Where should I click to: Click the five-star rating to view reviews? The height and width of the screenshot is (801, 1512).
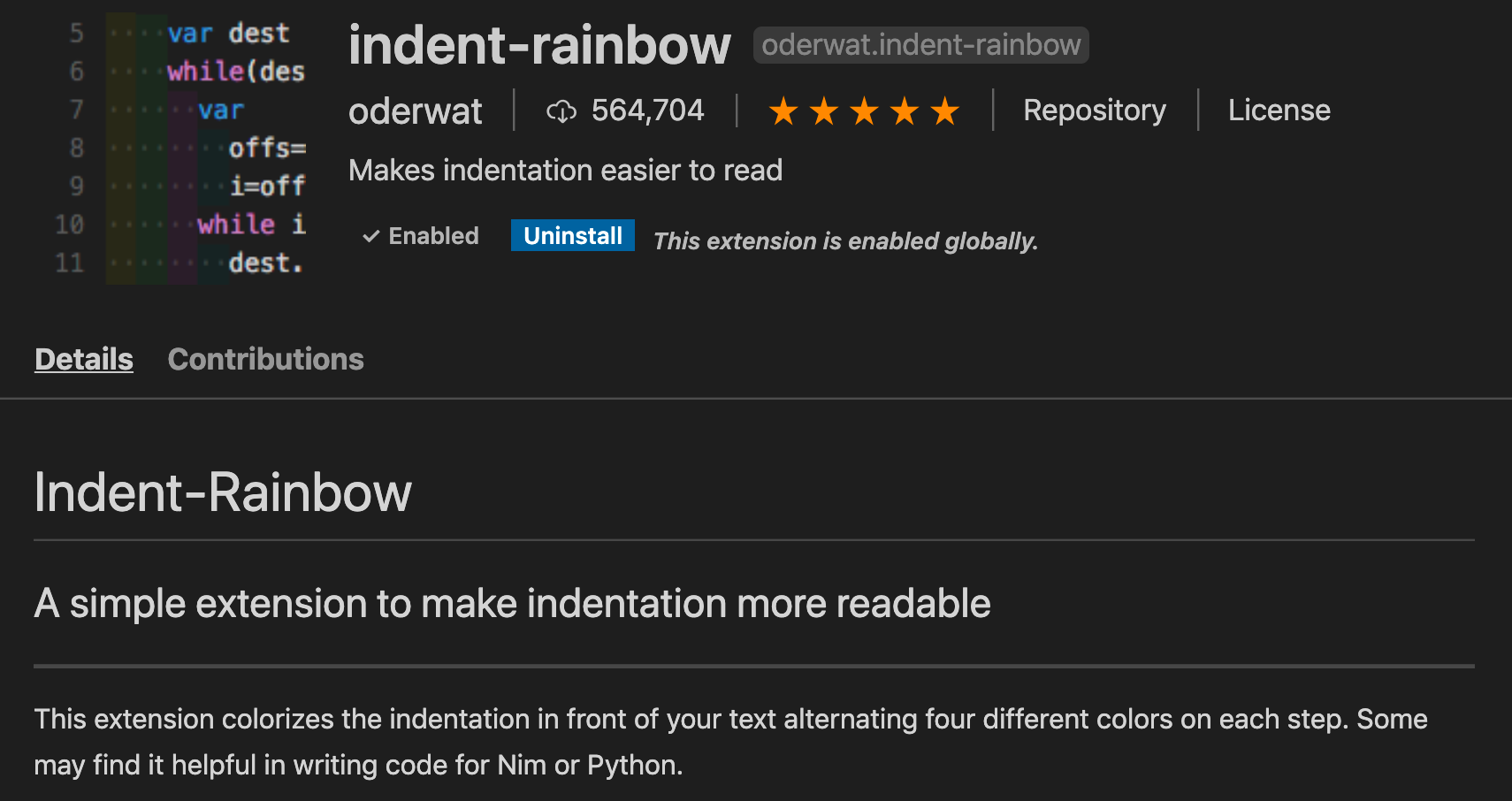pos(865,111)
